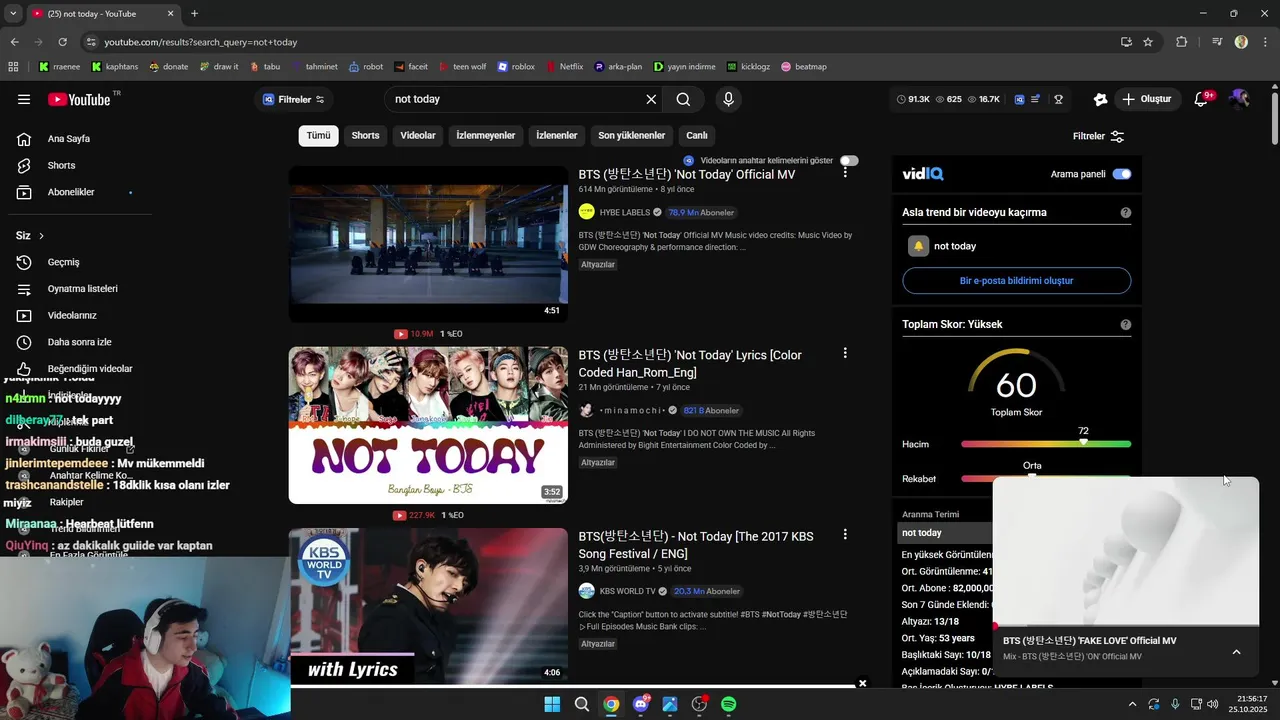Select the 'İzlenenler' filter chip

pyautogui.click(x=557, y=136)
